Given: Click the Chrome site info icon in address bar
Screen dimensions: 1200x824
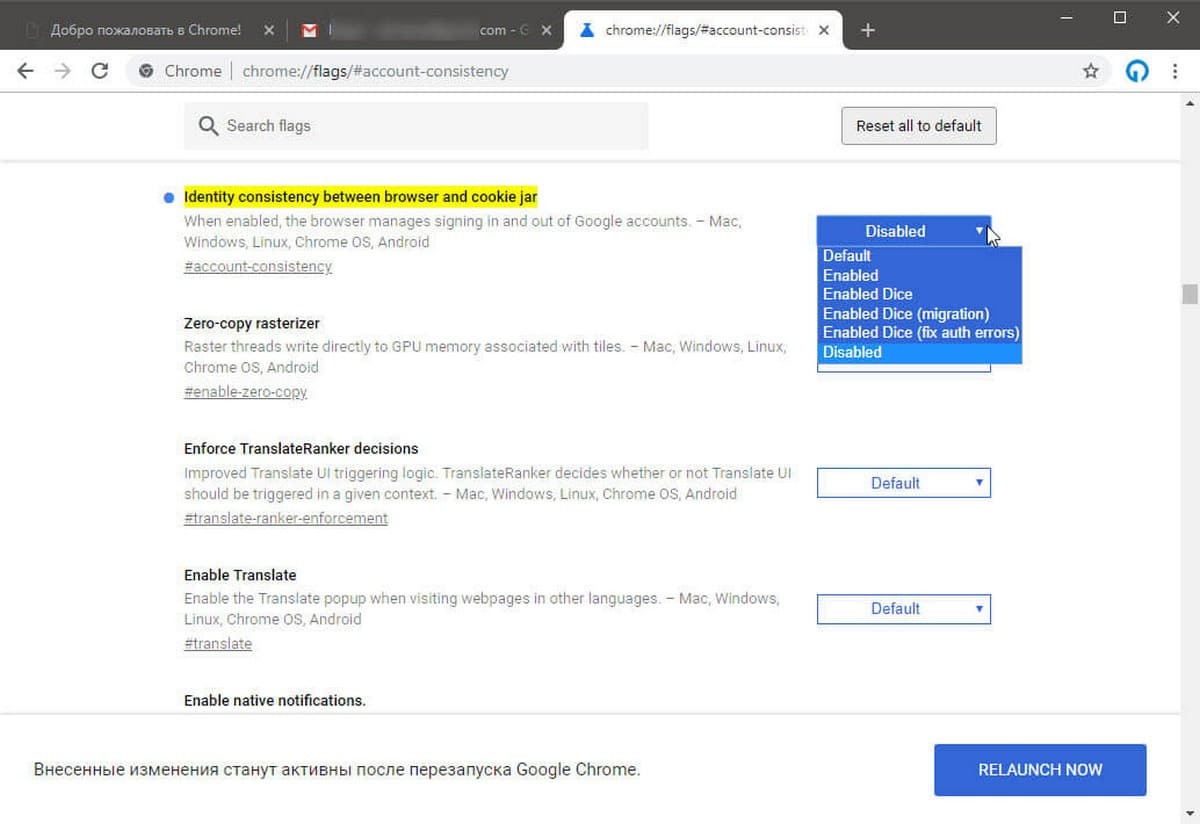Looking at the screenshot, I should coord(147,71).
